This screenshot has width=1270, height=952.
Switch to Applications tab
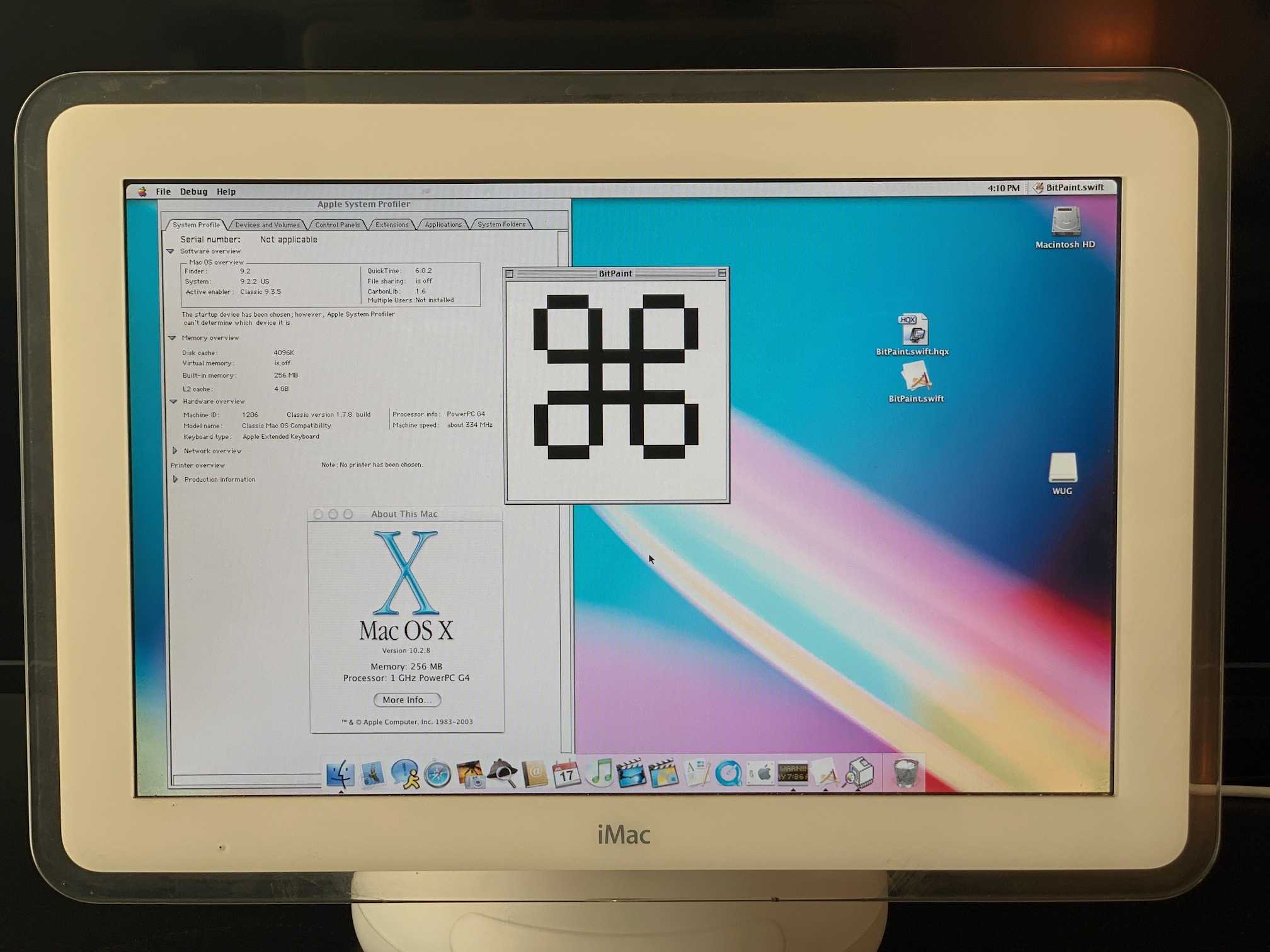coord(443,224)
